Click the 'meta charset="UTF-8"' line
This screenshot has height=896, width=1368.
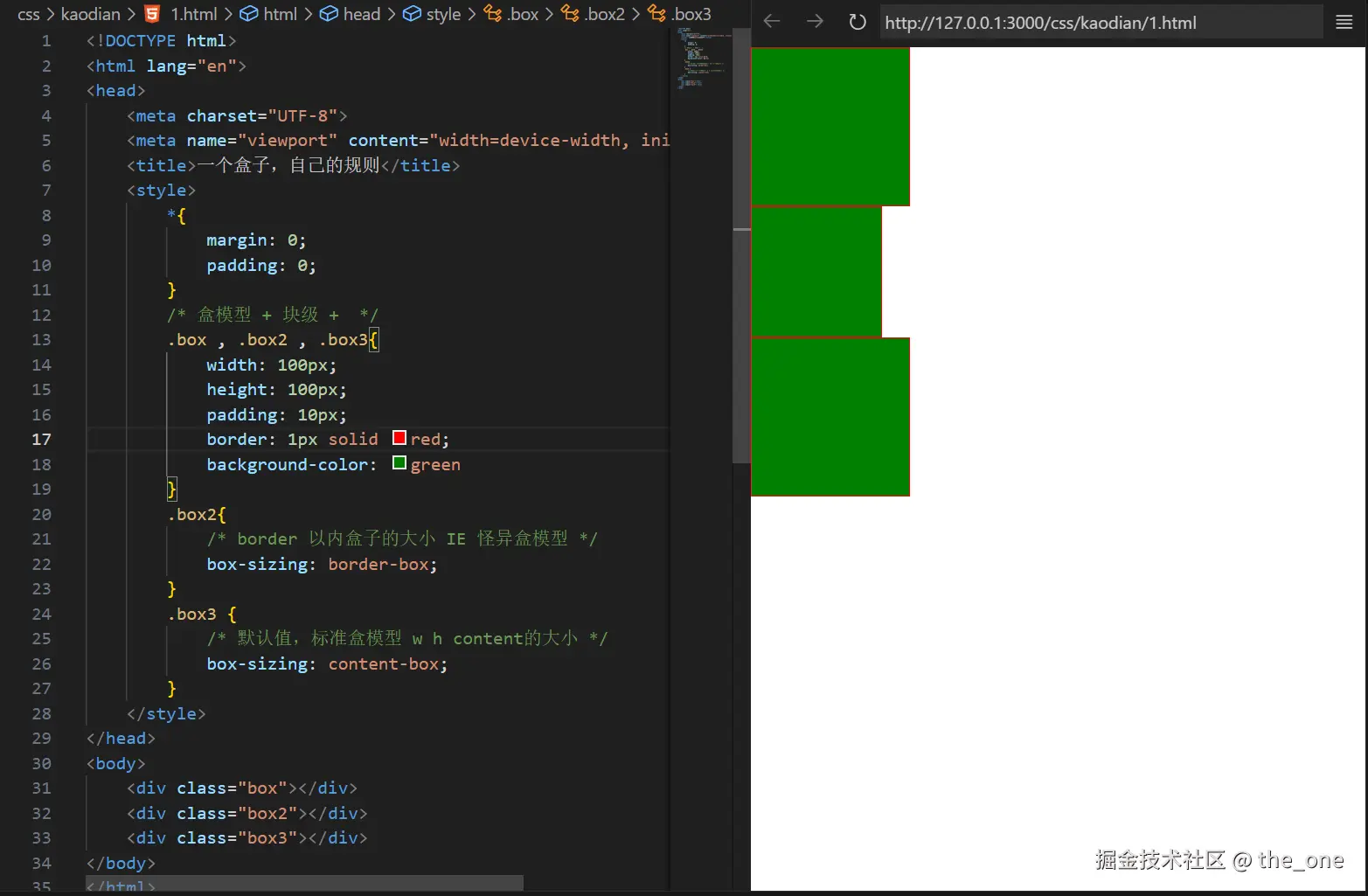point(237,115)
